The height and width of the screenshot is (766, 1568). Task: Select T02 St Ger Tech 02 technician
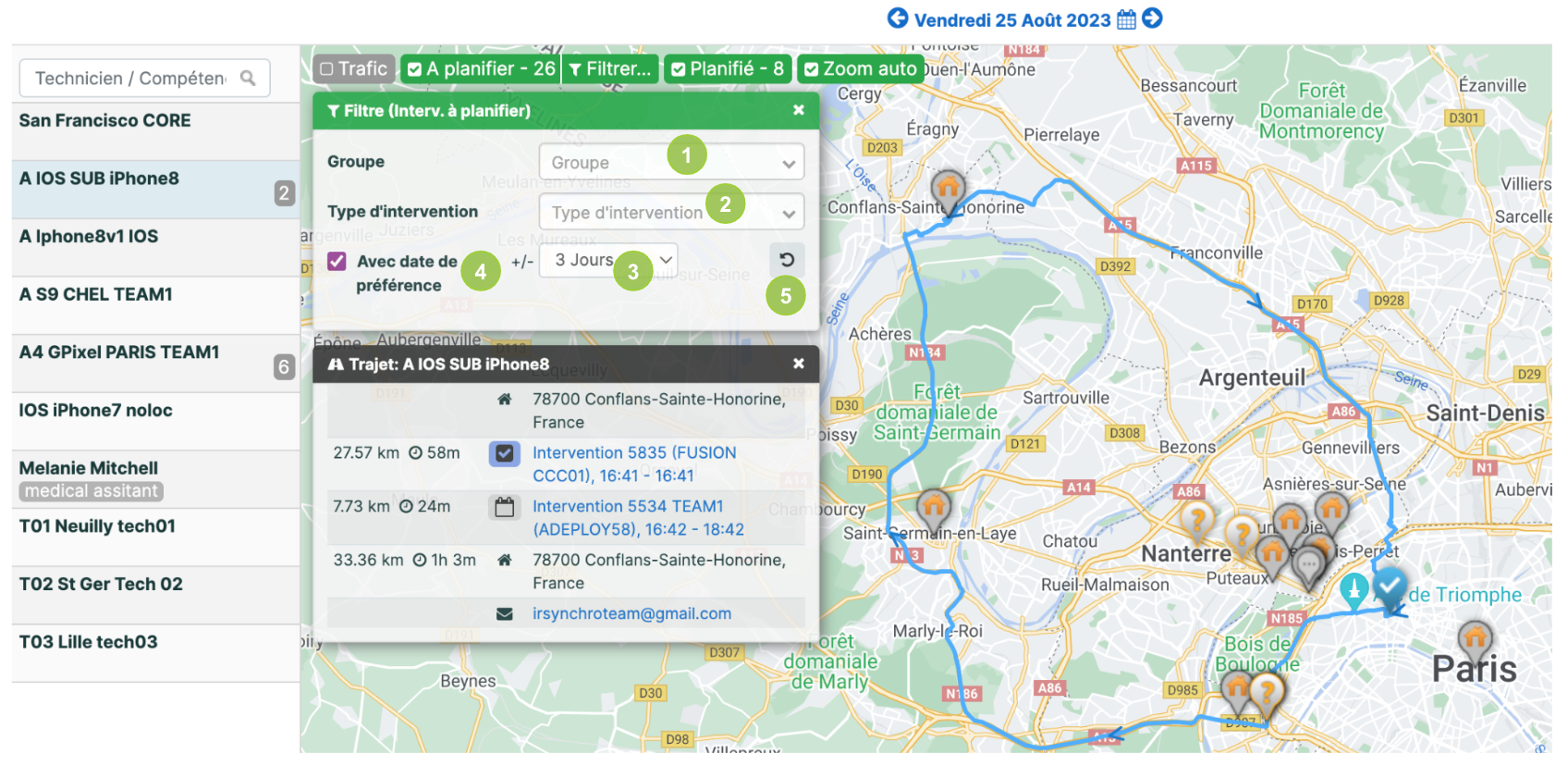(155, 596)
